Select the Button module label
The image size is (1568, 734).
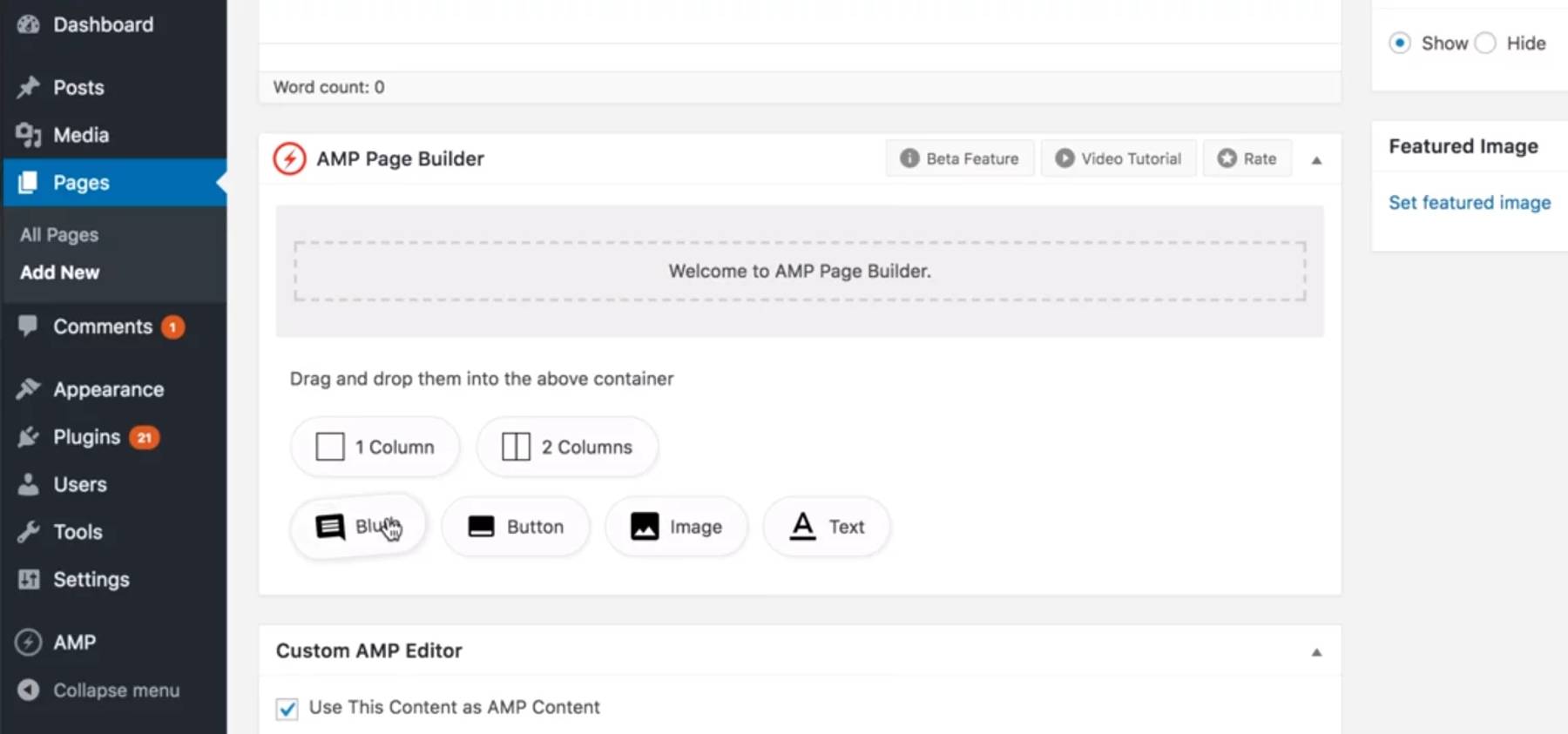pyautogui.click(x=535, y=527)
